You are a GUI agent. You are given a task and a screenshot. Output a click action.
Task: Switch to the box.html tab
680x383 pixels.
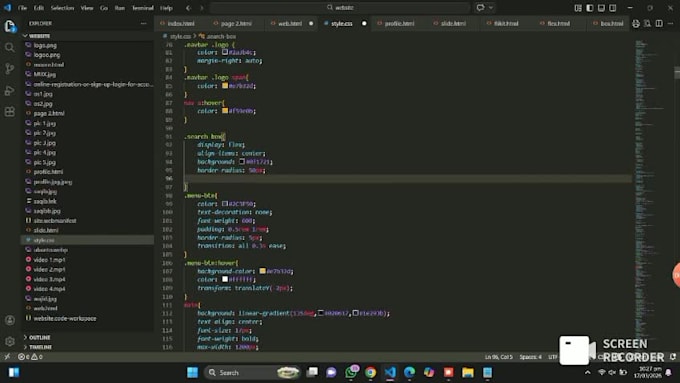click(x=611, y=23)
